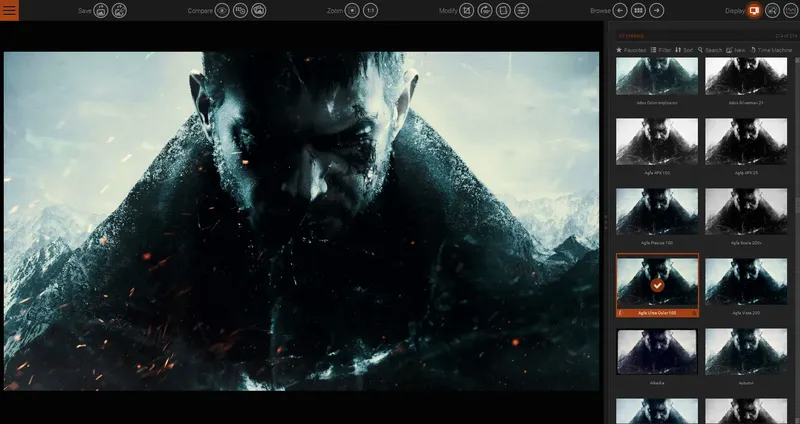Open the orange hamburger main menu

coord(9,10)
